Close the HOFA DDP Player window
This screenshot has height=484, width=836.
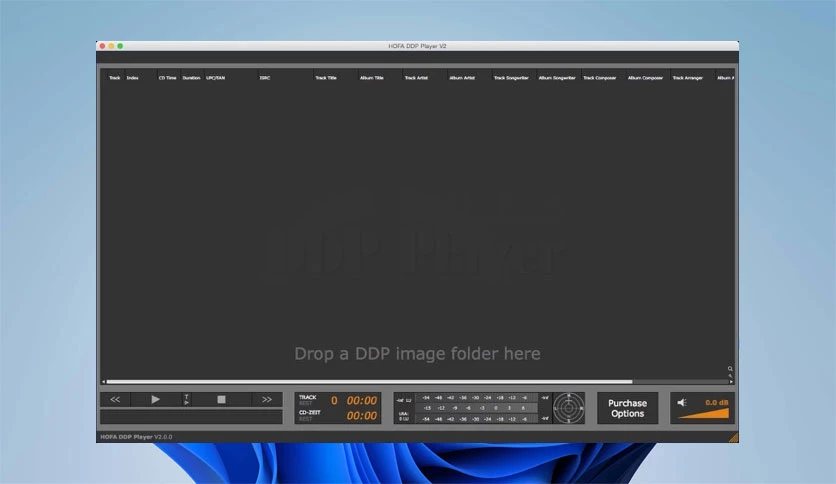pos(102,46)
